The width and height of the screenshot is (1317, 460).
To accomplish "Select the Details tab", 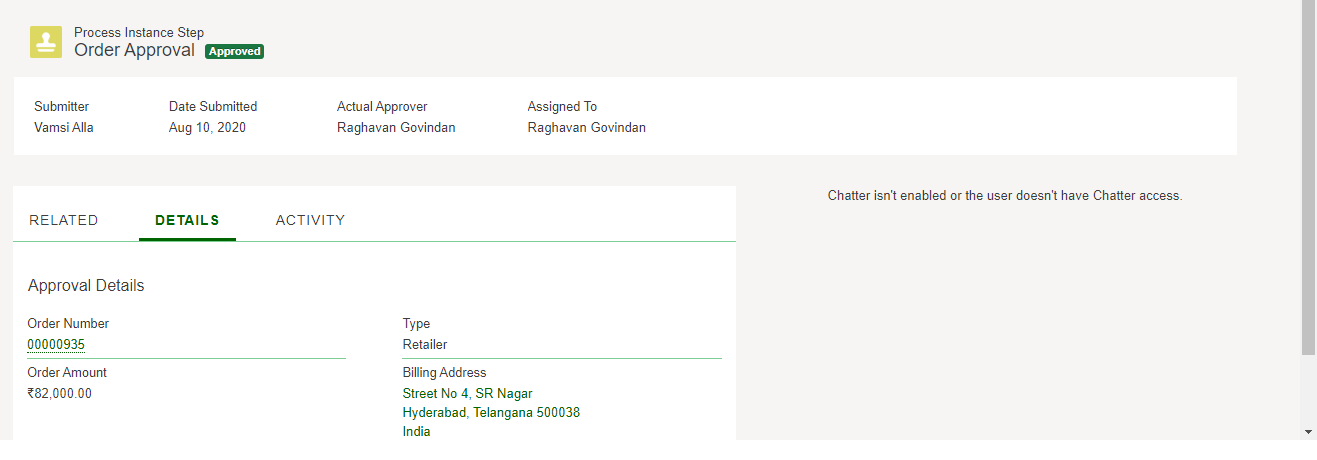I will 187,220.
